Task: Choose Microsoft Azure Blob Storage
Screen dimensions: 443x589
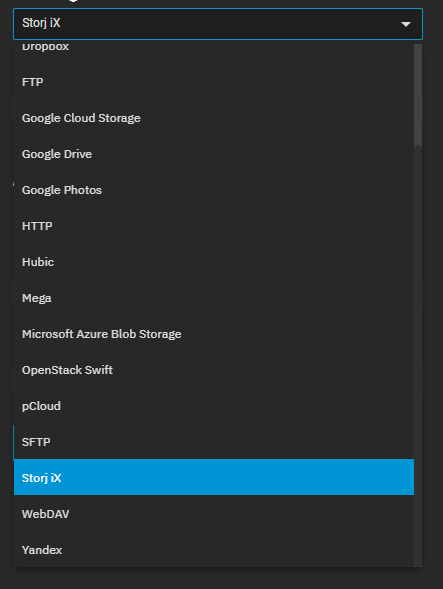Action: point(214,334)
